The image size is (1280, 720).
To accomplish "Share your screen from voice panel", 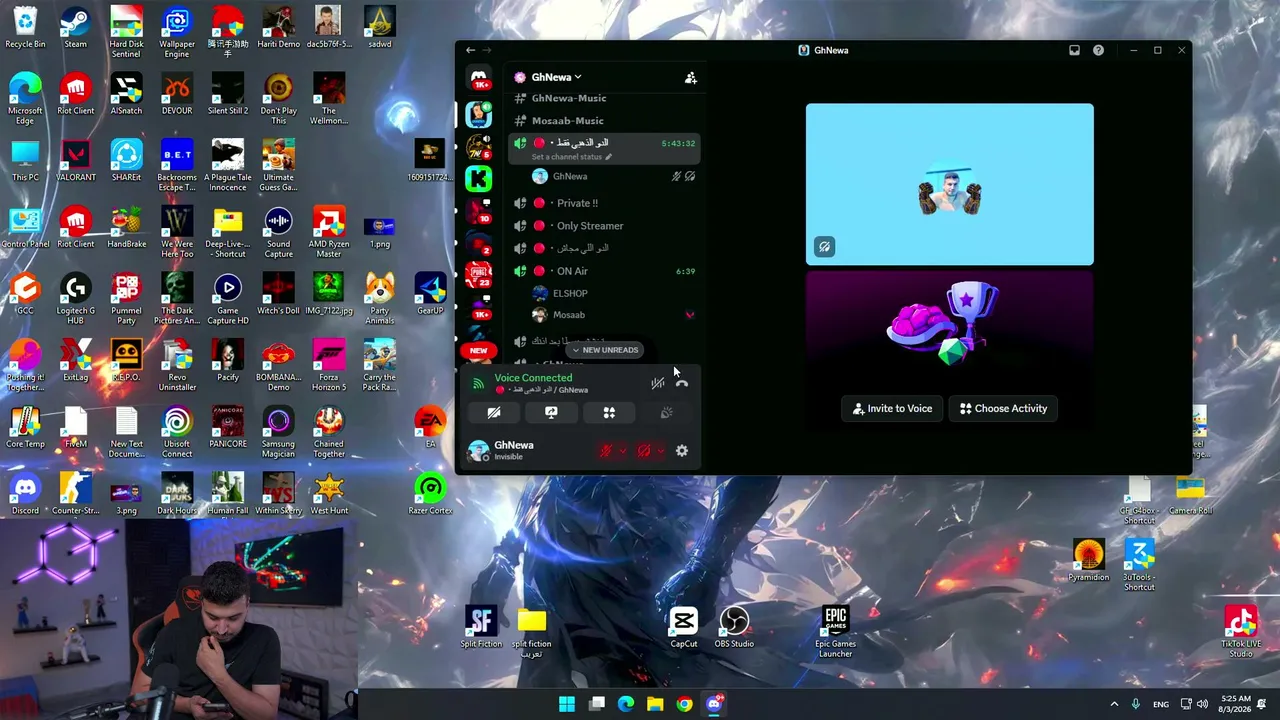I will pos(551,412).
